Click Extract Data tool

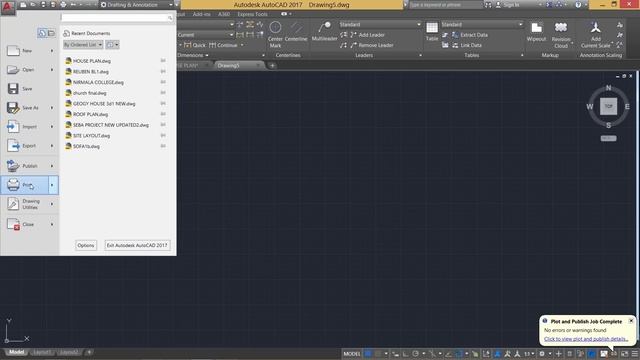469,35
